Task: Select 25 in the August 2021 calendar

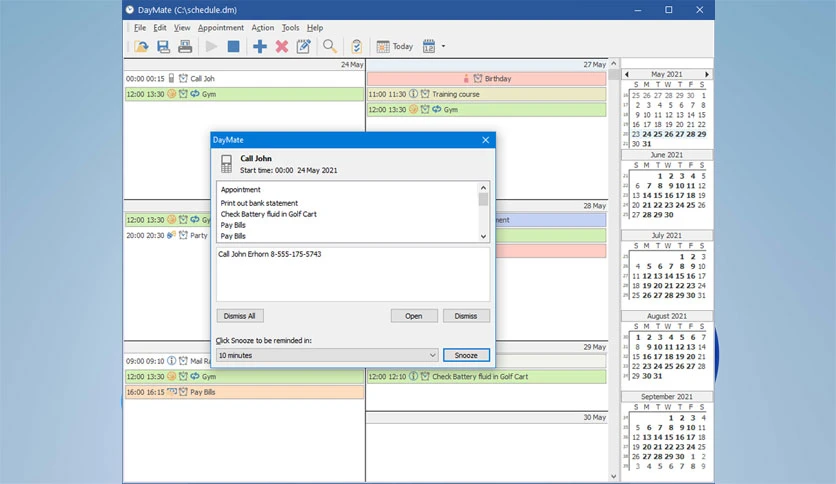Action: 669,366
